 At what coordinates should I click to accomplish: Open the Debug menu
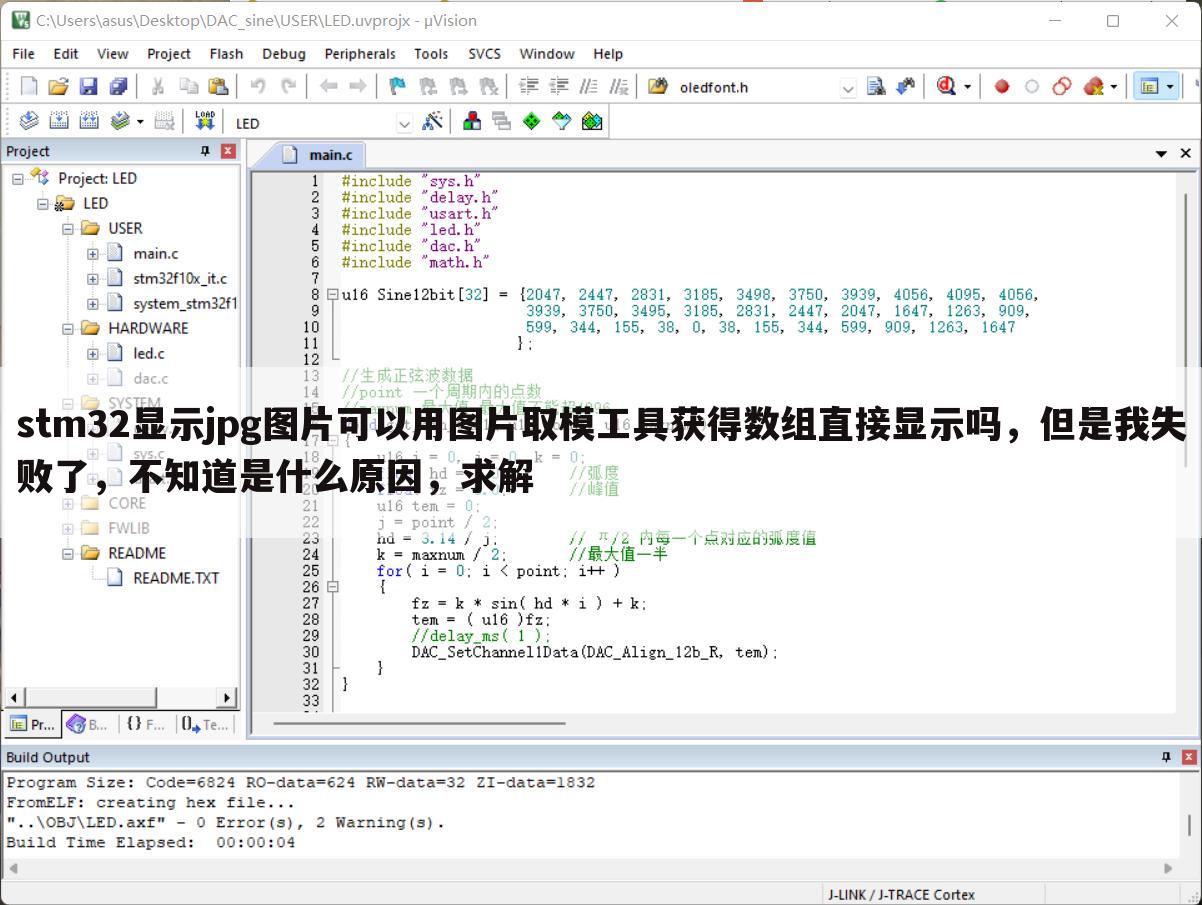(284, 54)
